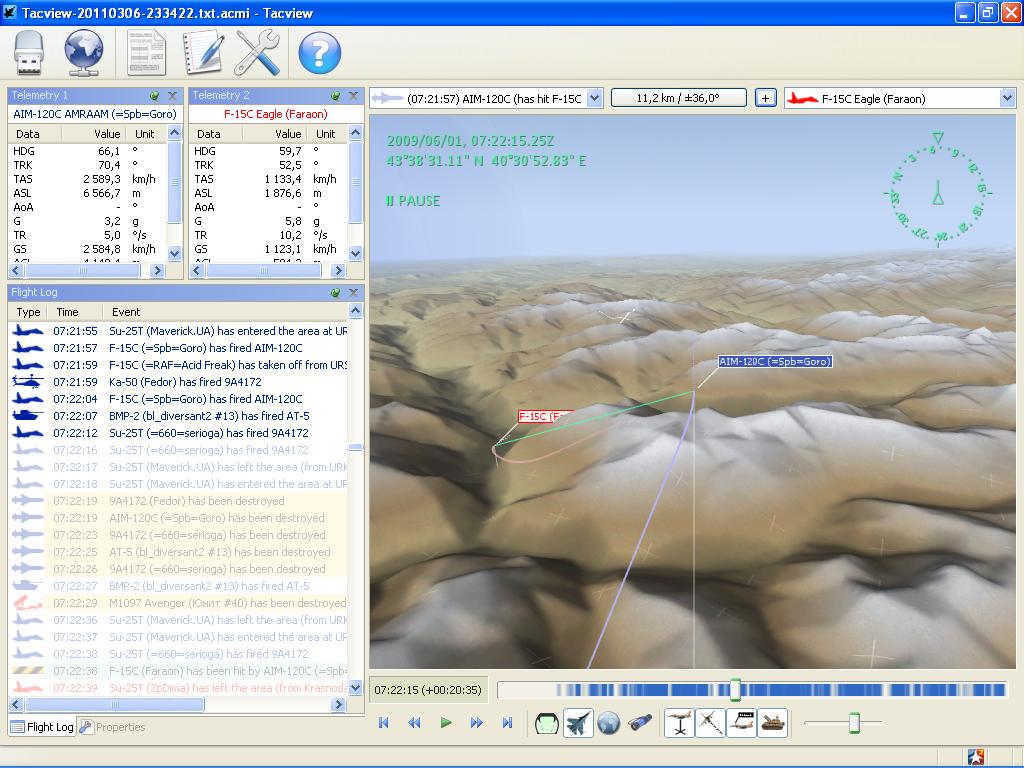Select the fighter jet view icon
This screenshot has height=768, width=1024.
577,723
